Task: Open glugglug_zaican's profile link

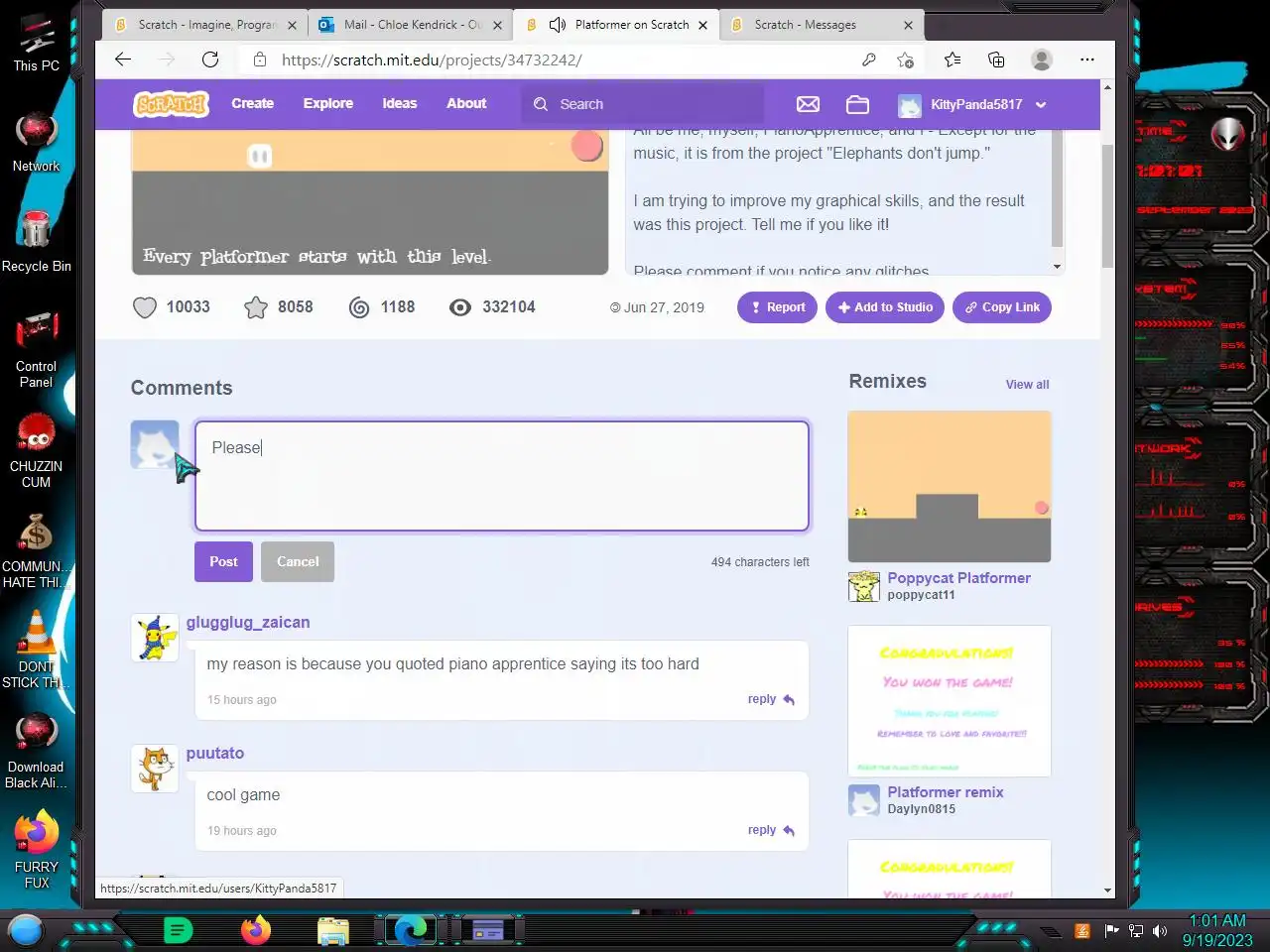Action: click(x=248, y=622)
